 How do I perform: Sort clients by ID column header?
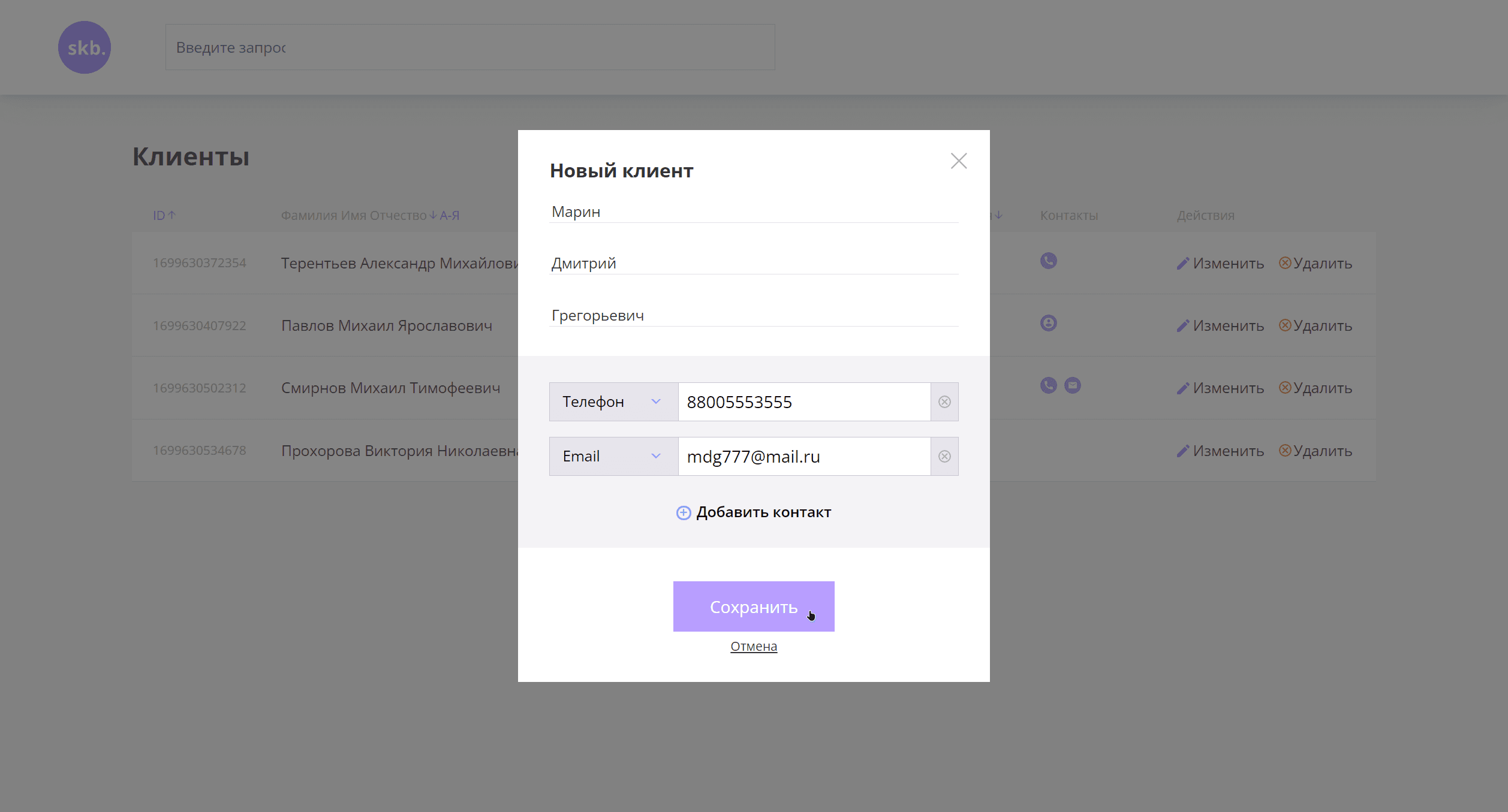tap(163, 215)
